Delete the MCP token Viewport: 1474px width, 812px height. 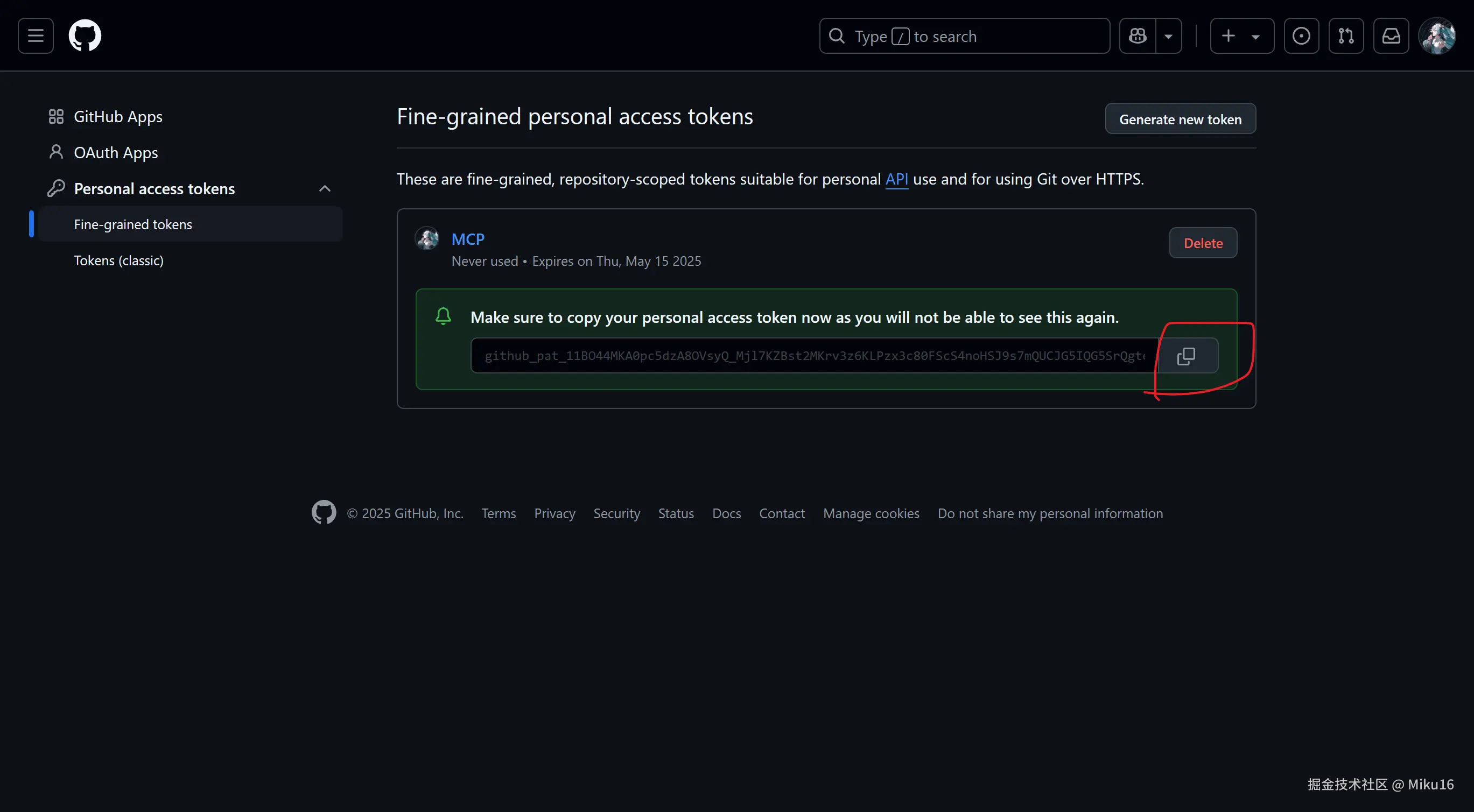click(1203, 243)
